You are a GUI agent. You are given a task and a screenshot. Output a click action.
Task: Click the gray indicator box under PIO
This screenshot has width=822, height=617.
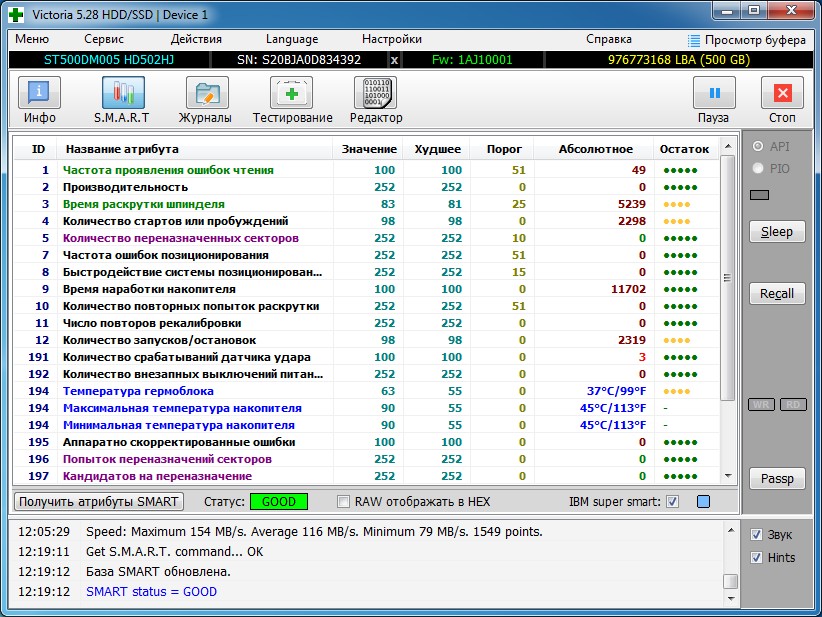pos(759,195)
